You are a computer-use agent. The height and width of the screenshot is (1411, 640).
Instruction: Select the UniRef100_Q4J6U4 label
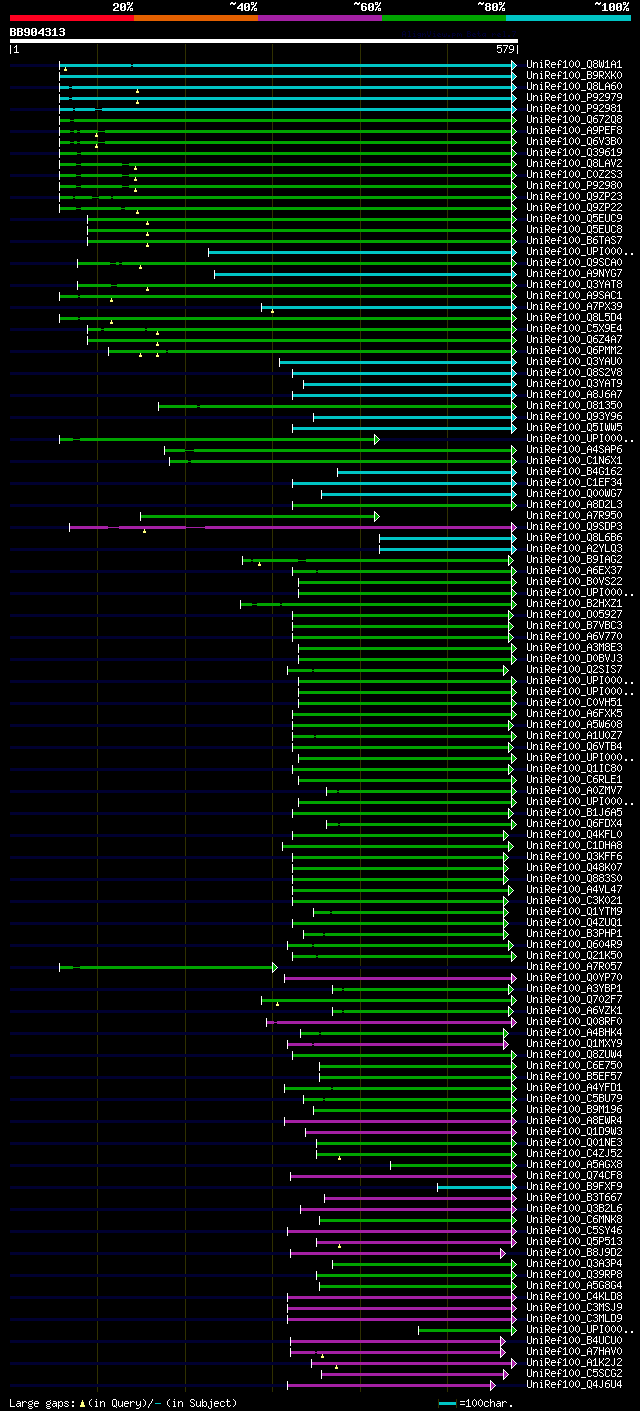coord(574,1385)
